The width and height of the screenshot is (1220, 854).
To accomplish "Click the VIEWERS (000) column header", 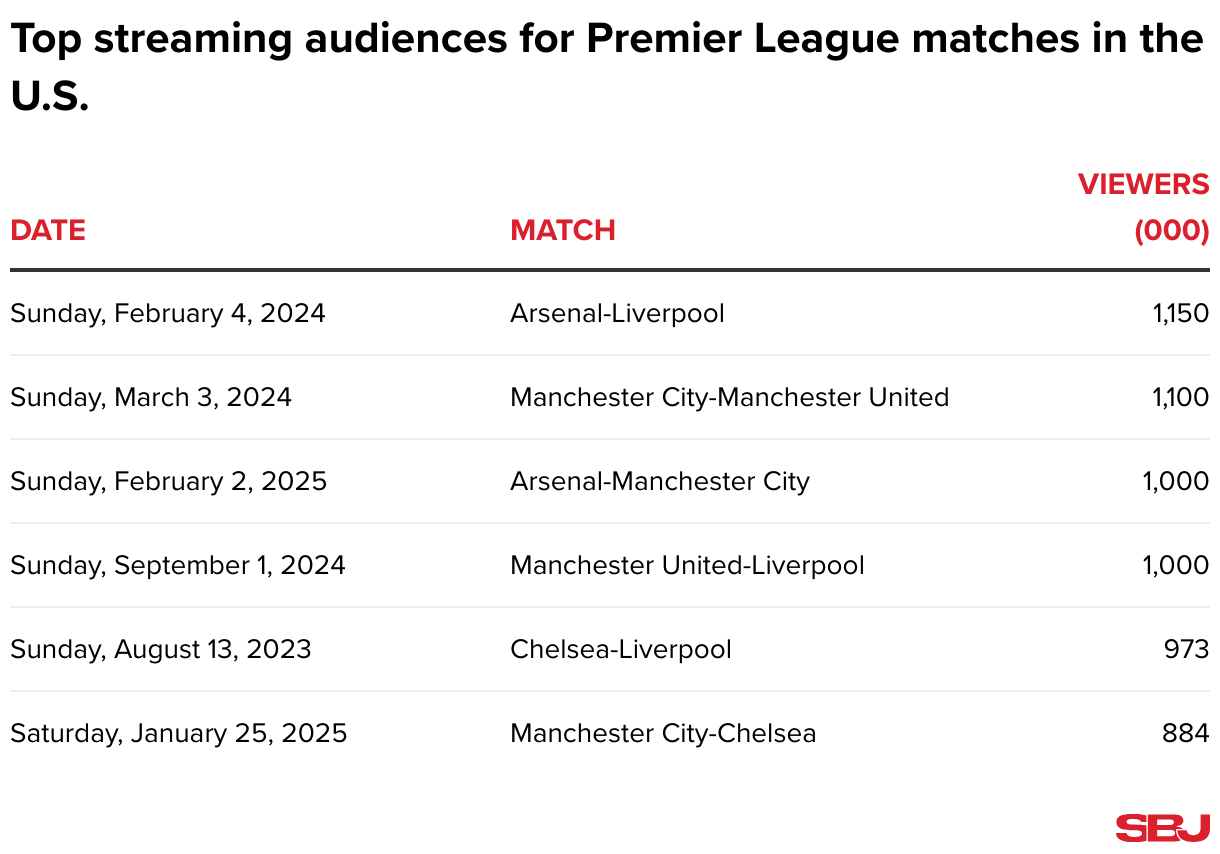I will tap(1143, 207).
